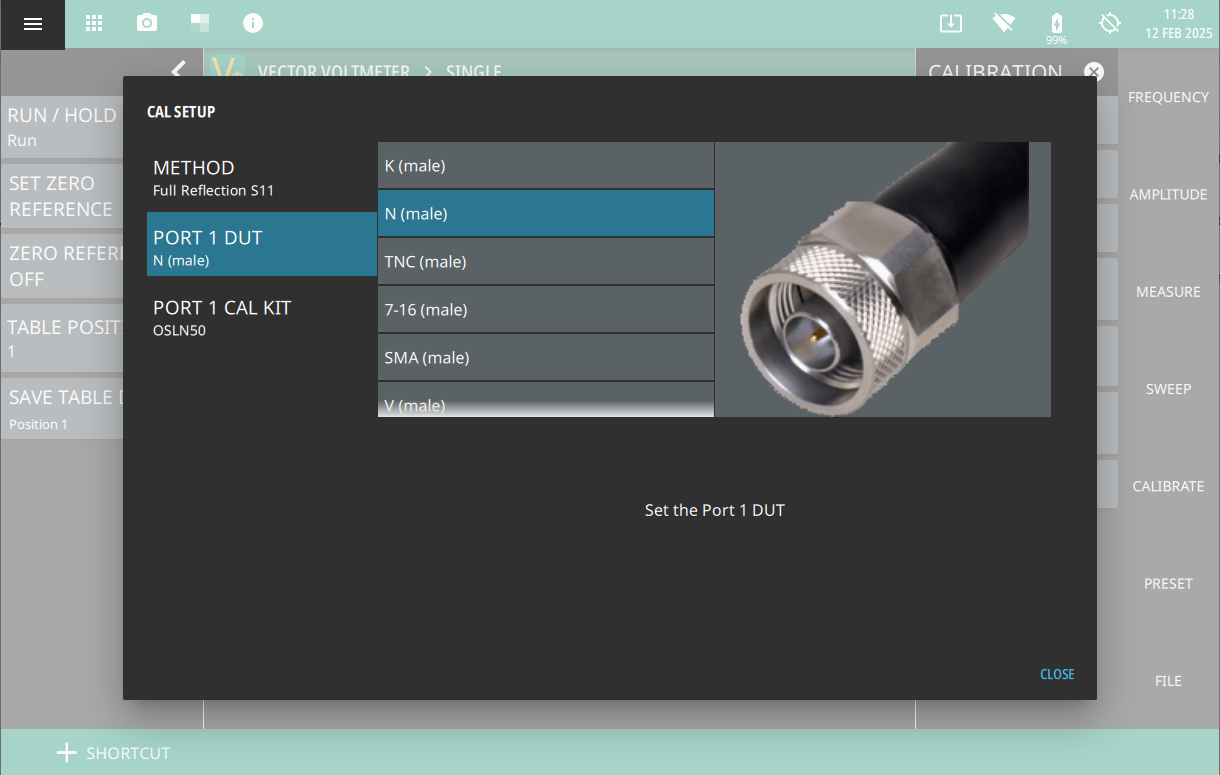Choose K (male) connector type
Viewport: 1220px width, 775px height.
pyautogui.click(x=545, y=166)
